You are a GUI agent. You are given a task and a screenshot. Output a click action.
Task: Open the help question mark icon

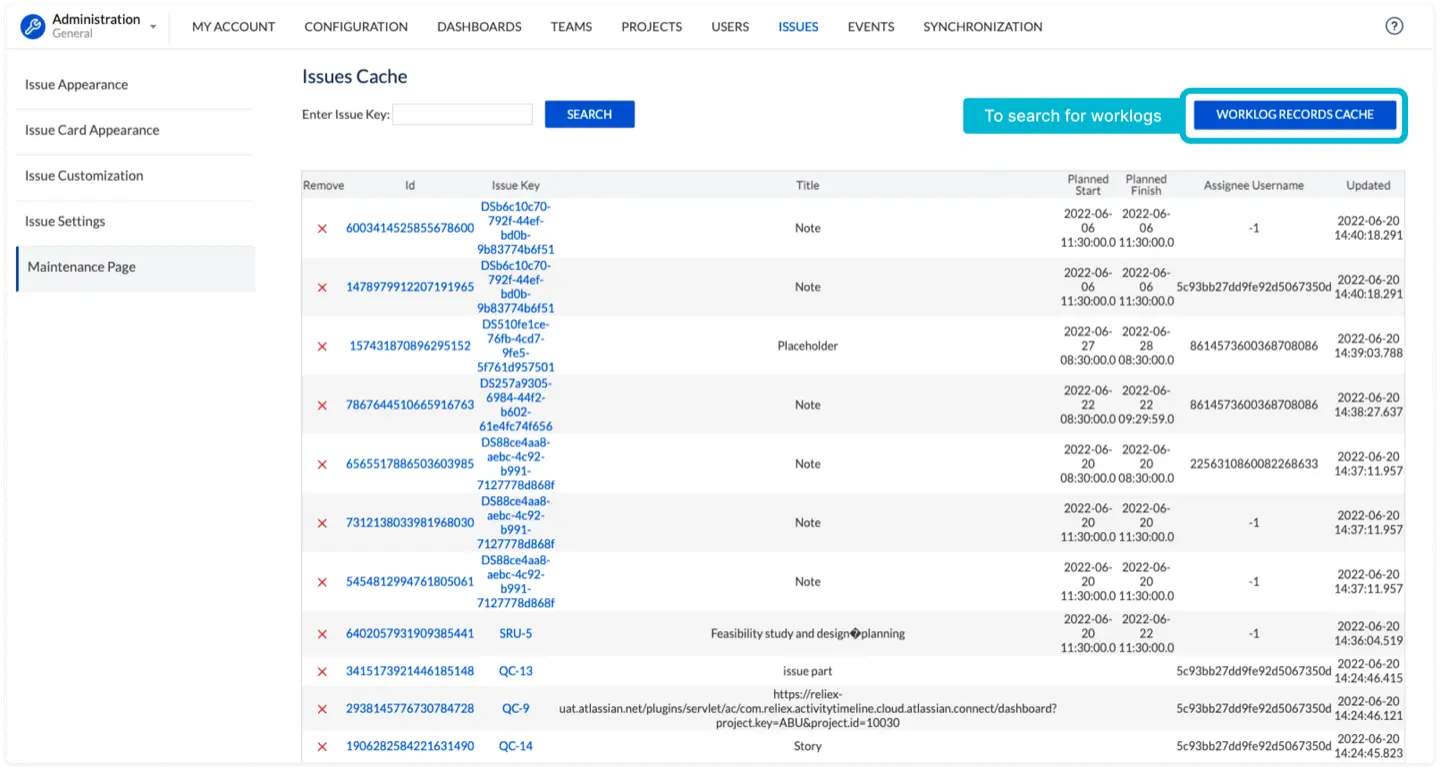(1394, 27)
